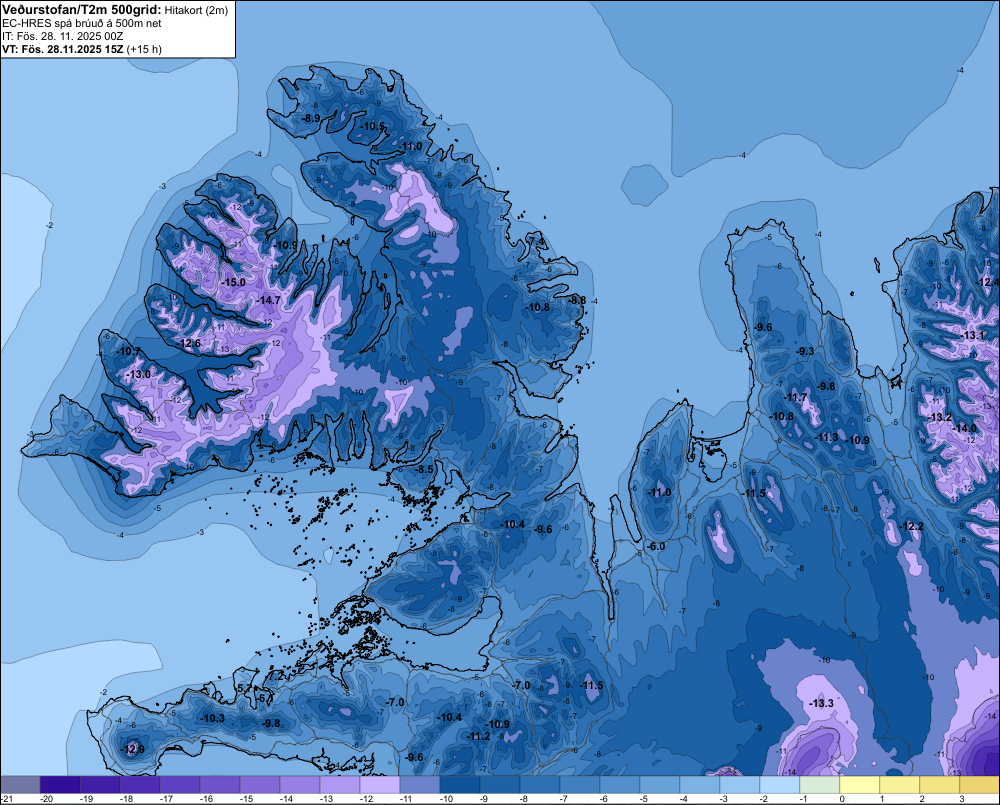1000x805 pixels.
Task: Click the -10.3 temperature value on the map
Action: coord(212,718)
